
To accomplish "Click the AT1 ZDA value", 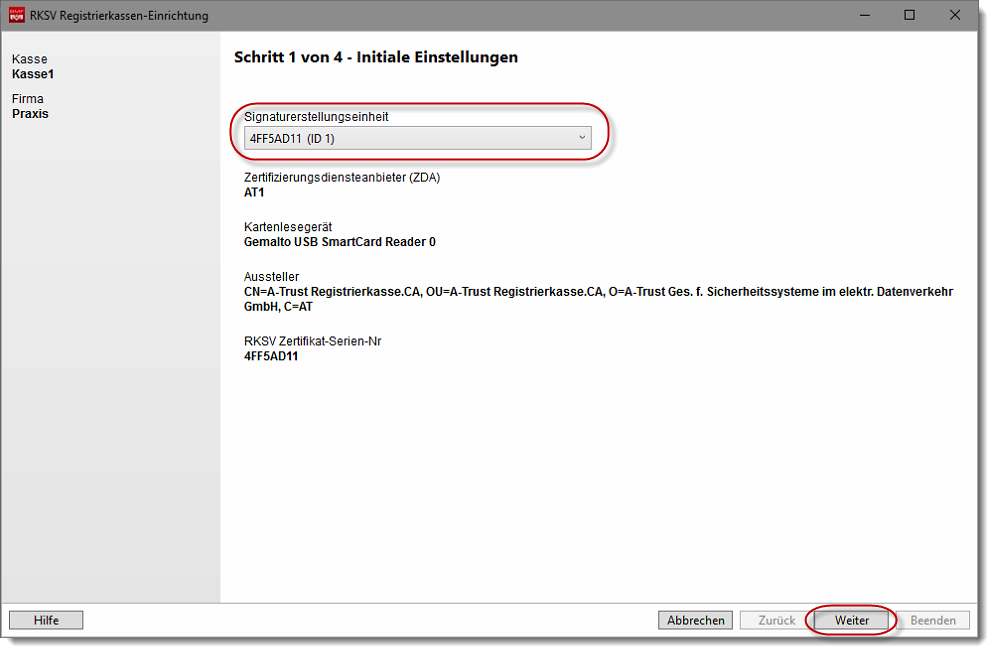I will (254, 193).
